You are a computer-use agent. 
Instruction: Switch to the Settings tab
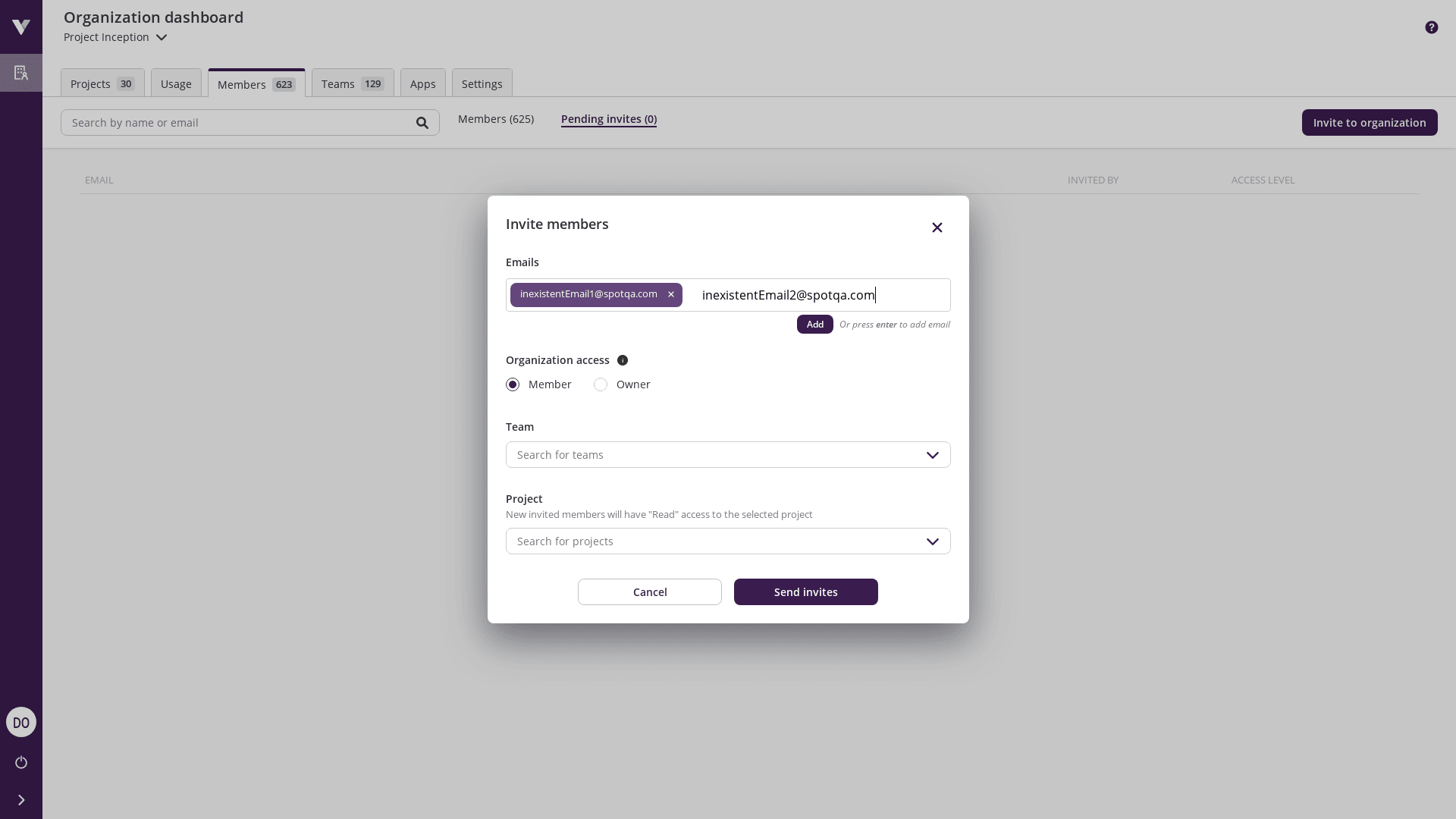point(482,83)
